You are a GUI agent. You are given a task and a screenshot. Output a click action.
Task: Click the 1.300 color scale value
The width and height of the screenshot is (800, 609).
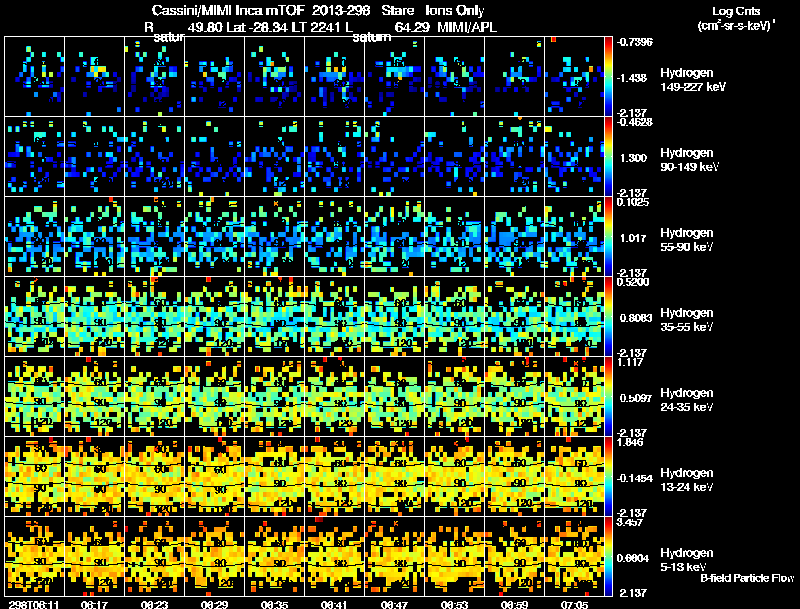(633, 158)
